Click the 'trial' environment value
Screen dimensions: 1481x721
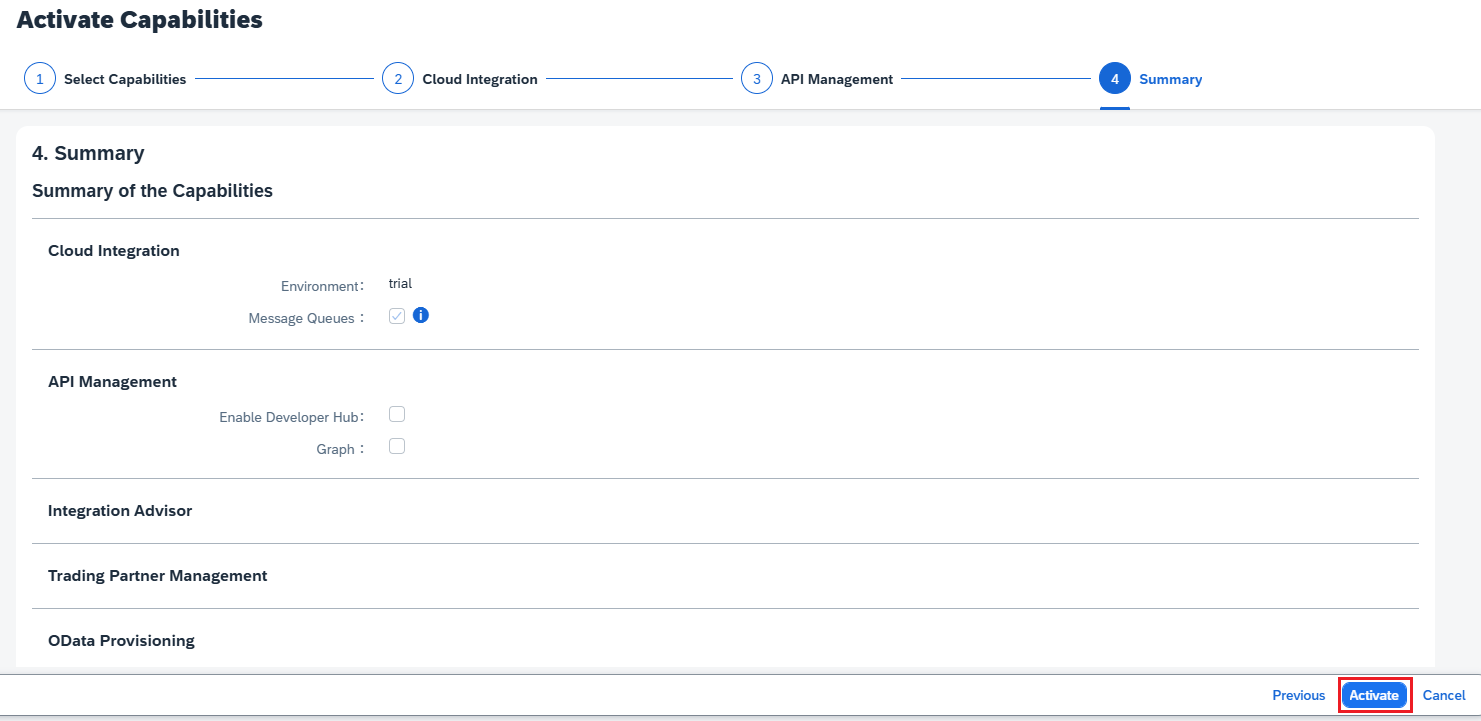400,284
